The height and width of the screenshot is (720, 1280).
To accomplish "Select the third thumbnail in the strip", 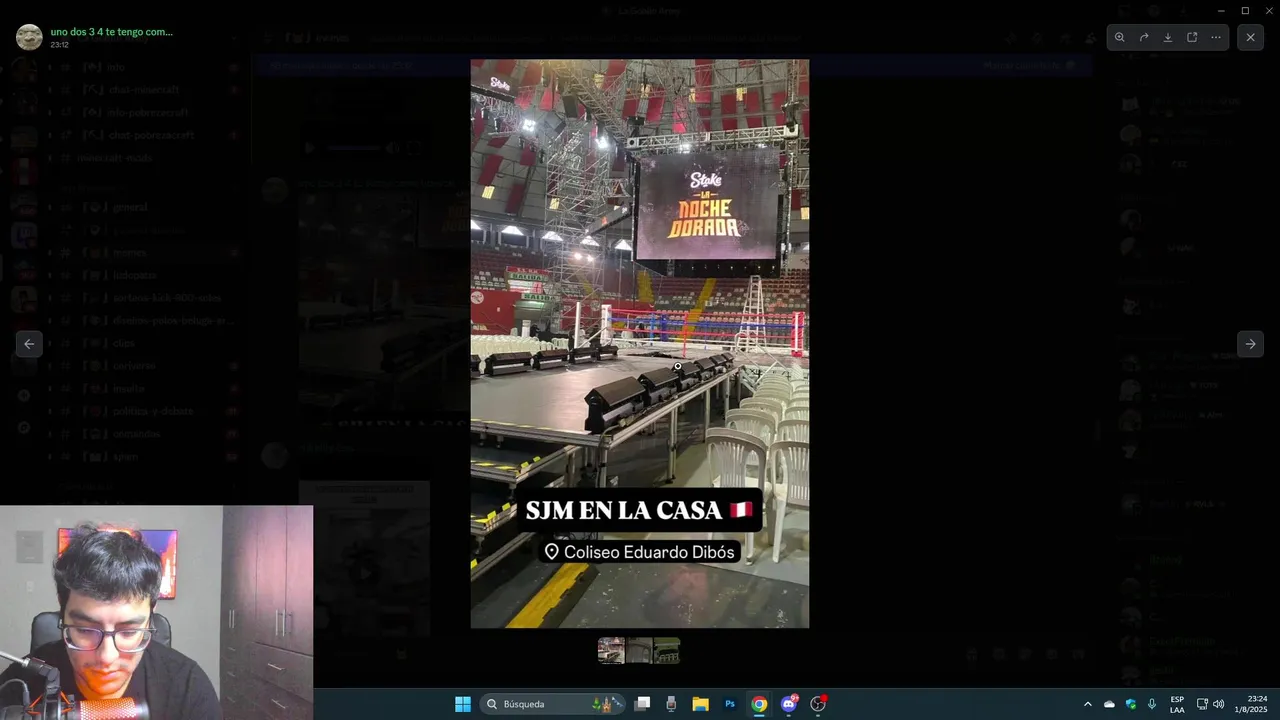I will [666, 651].
